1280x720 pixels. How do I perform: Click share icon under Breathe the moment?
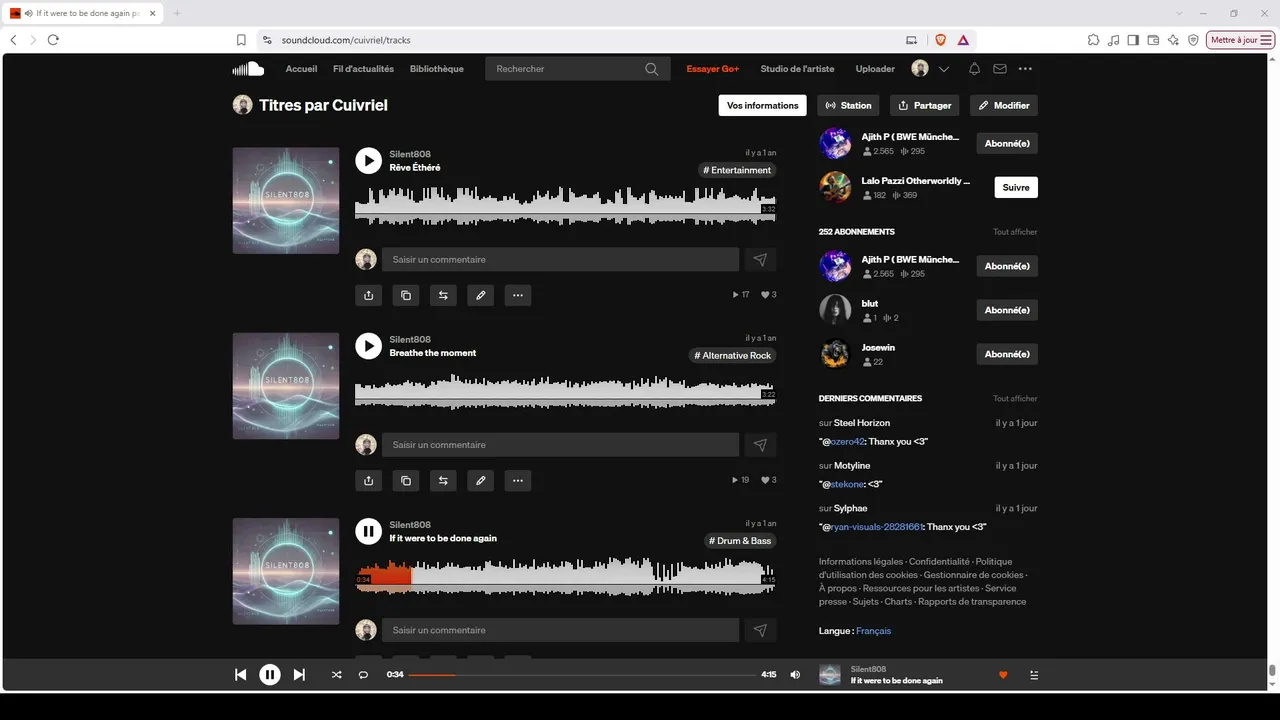(369, 480)
